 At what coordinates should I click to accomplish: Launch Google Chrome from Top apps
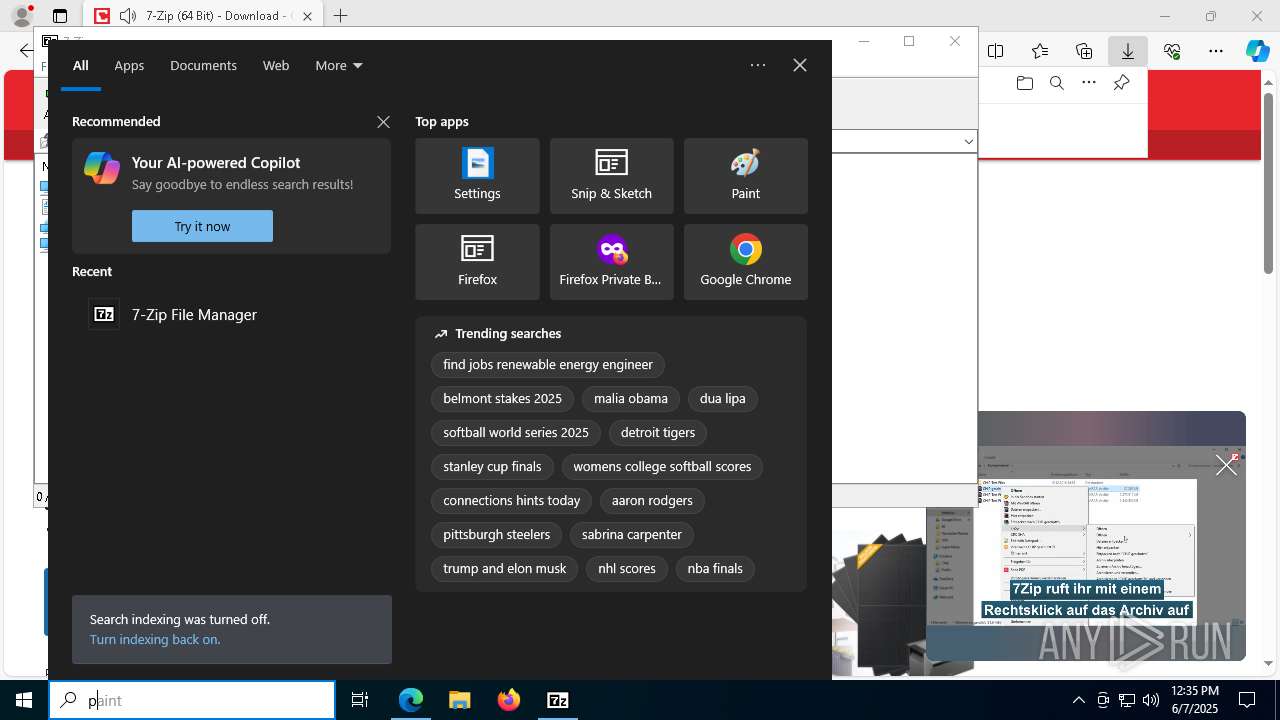coord(745,262)
